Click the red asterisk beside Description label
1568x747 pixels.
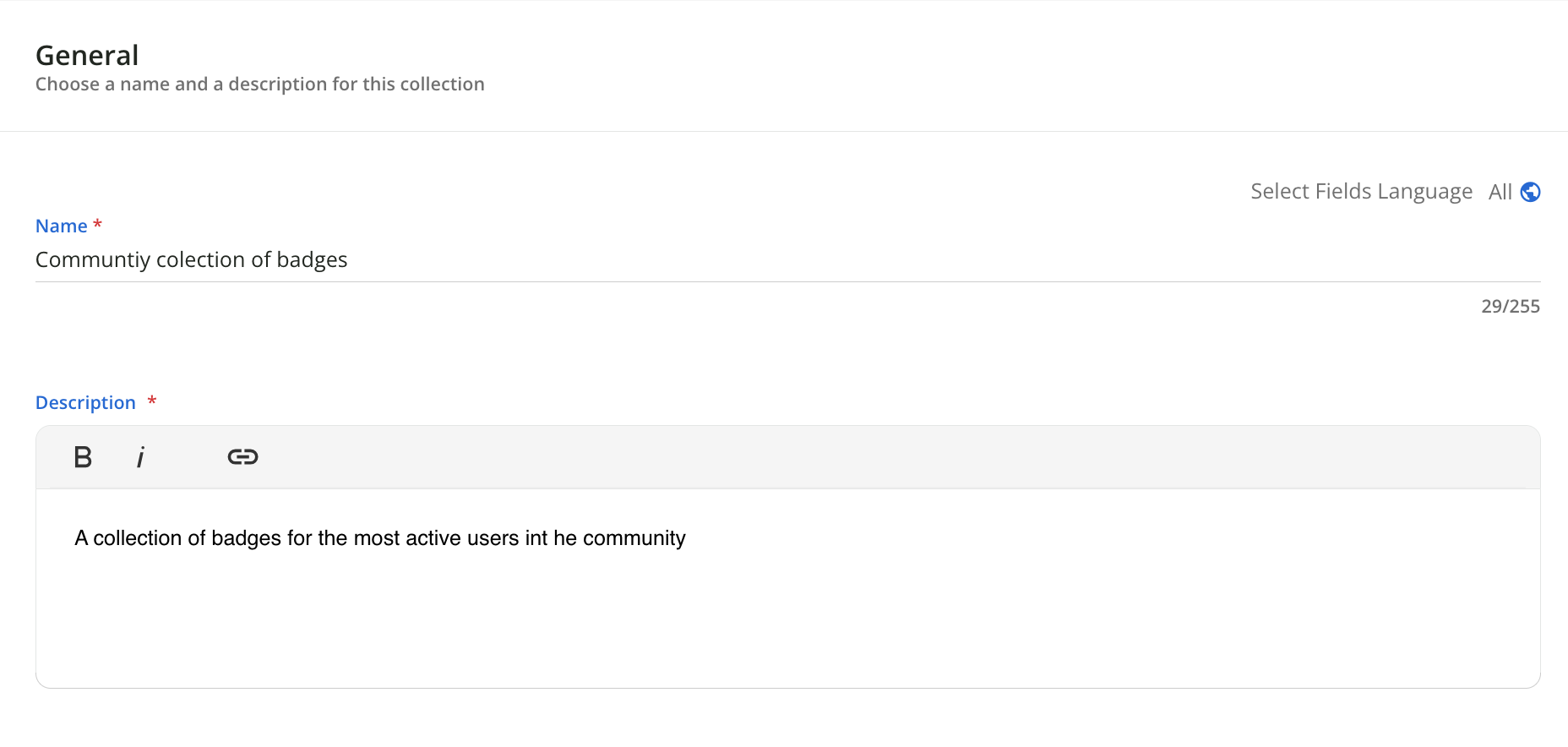pos(152,400)
